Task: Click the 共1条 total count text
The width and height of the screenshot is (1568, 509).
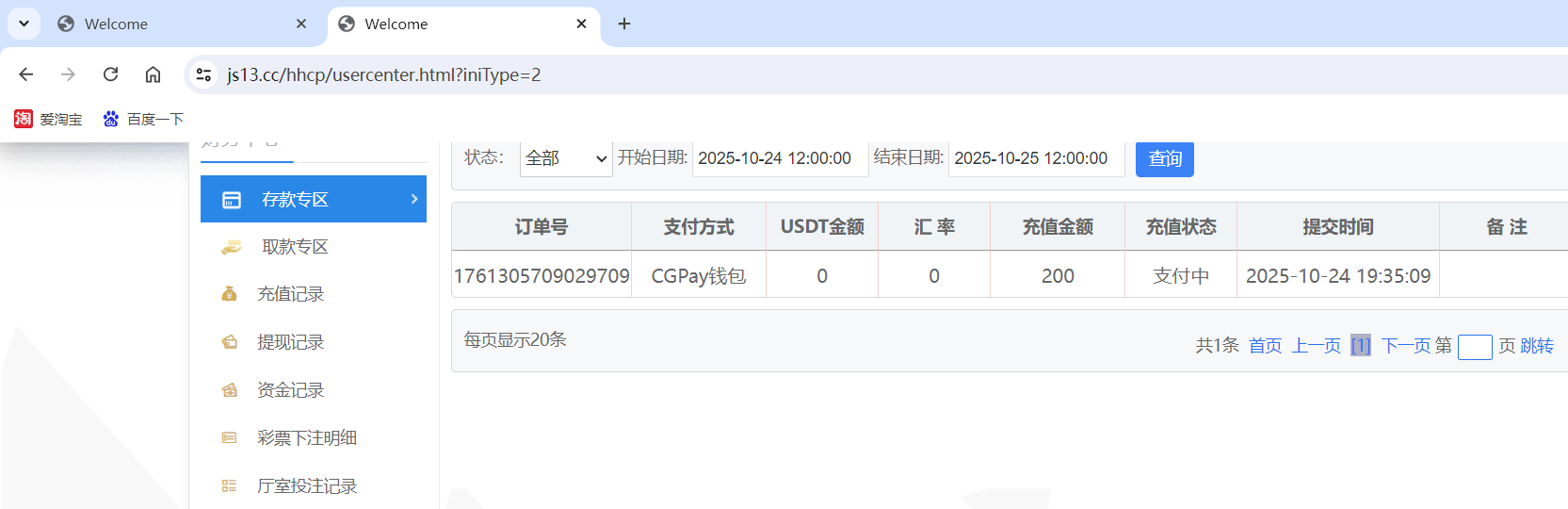Action: 1217,346
